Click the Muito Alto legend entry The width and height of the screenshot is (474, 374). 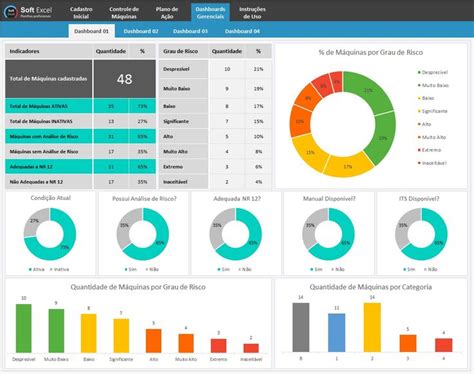pos(432,137)
